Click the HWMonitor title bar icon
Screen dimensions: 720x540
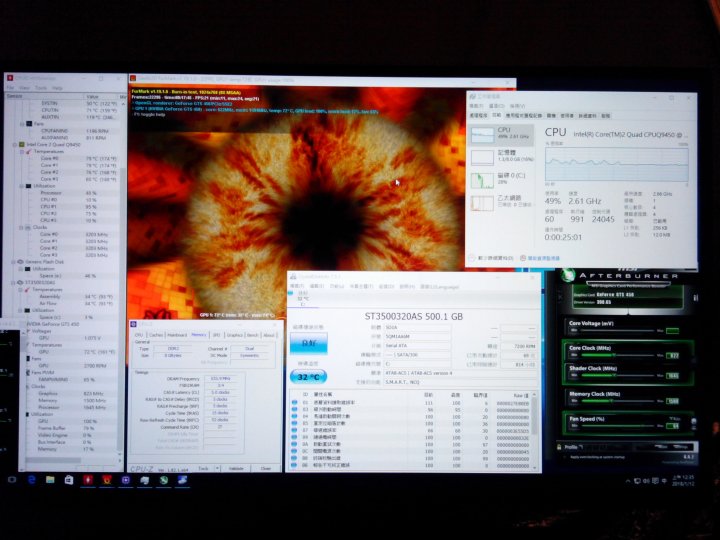pyautogui.click(x=10, y=78)
